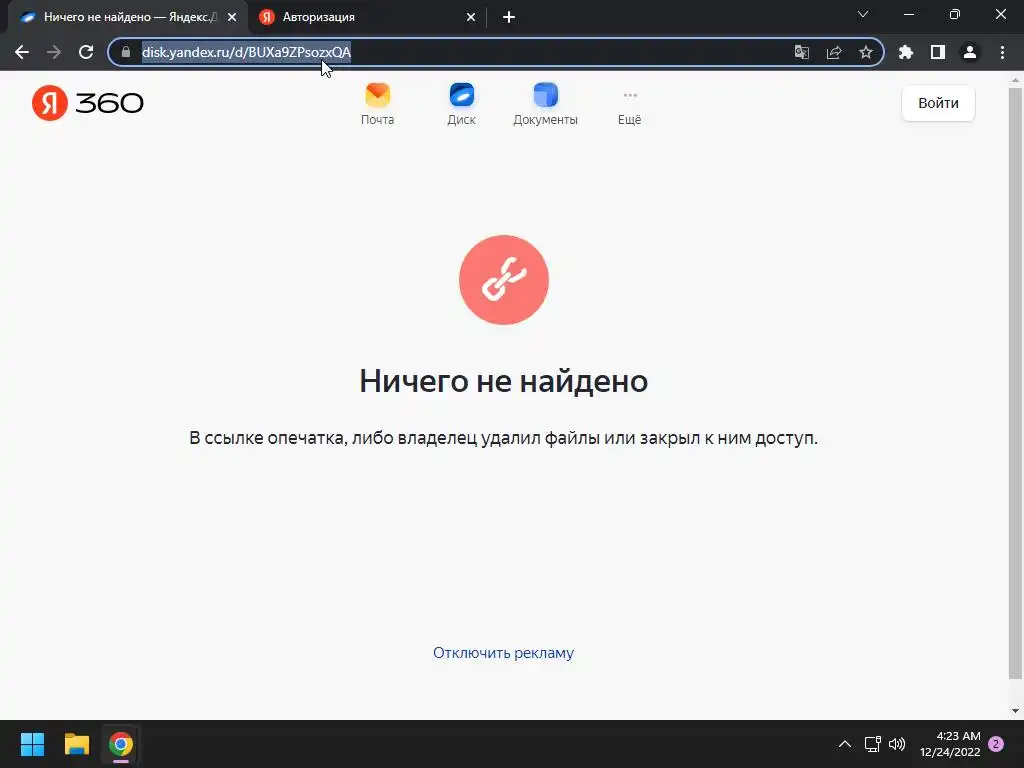Open the Документы service icon
The height and width of the screenshot is (768, 1024).
point(545,104)
